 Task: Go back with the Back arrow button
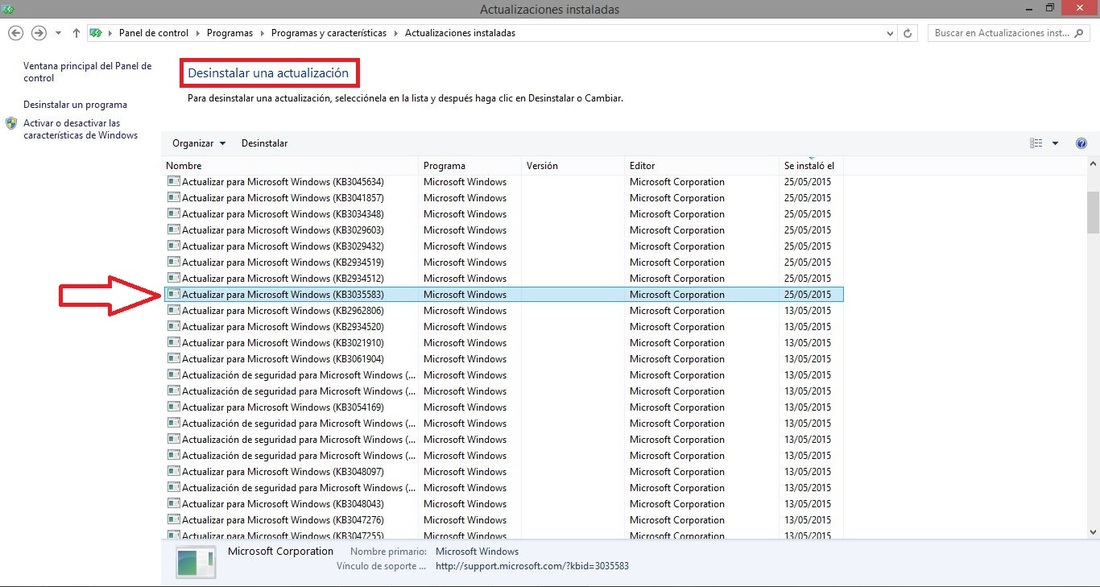pos(15,33)
